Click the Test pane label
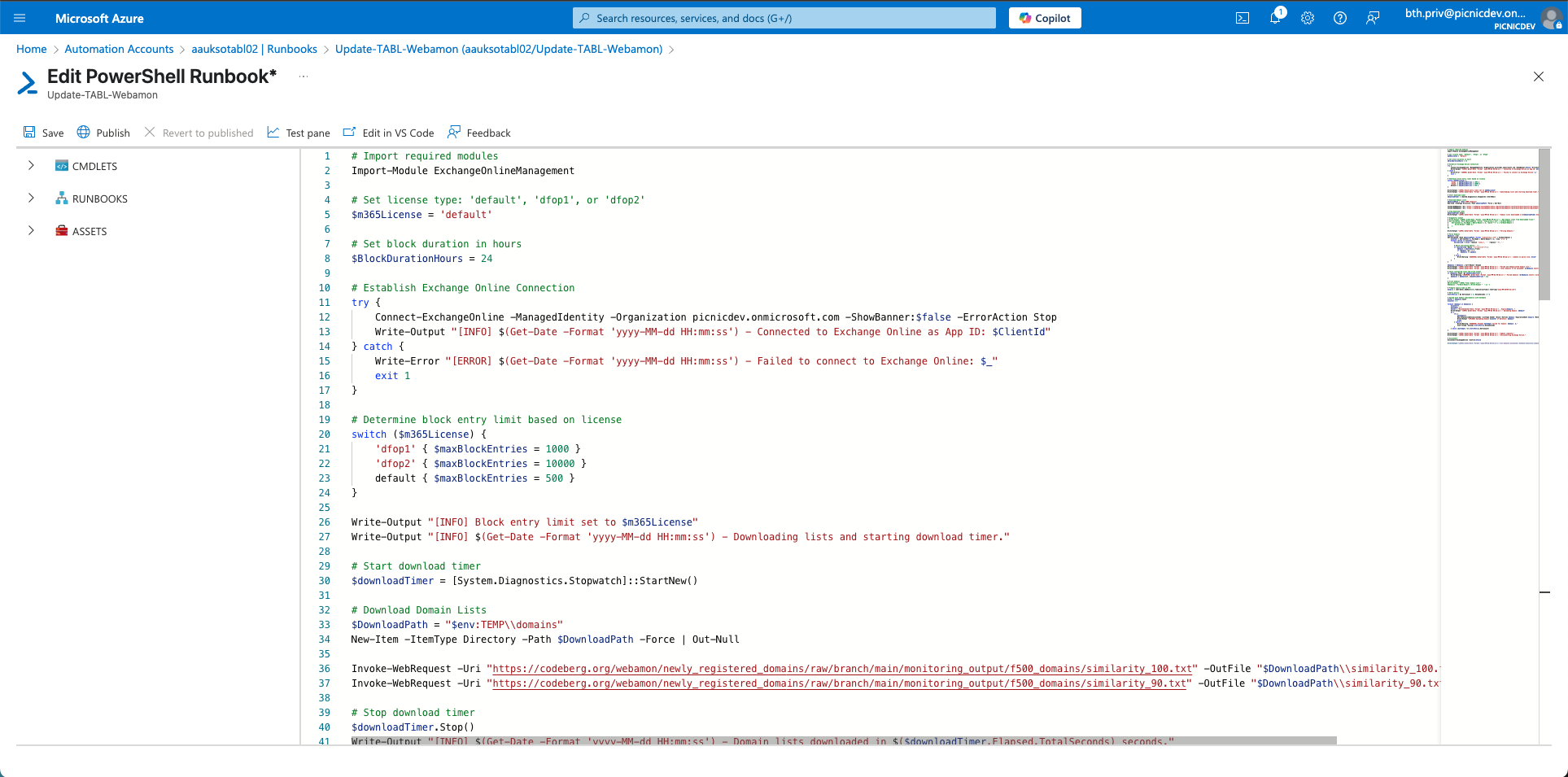Viewport: 1568px width, 777px height. tap(308, 133)
